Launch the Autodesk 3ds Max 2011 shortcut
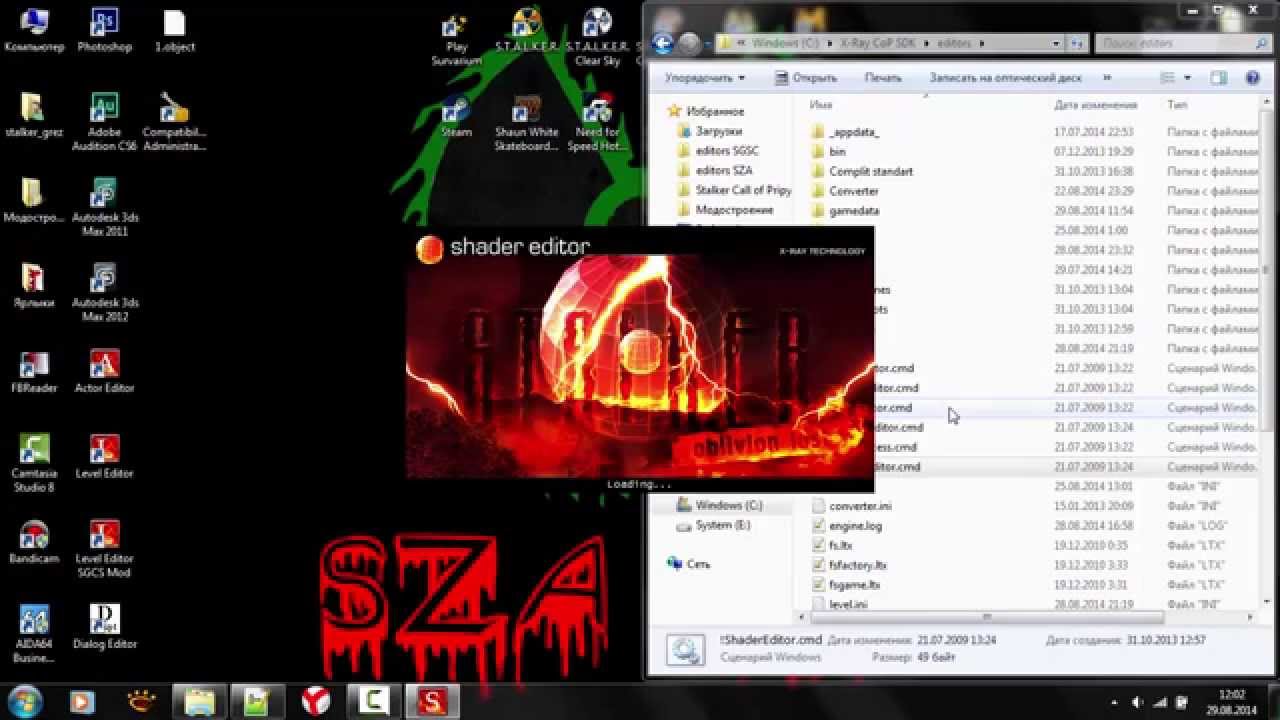Viewport: 1280px width, 720px height. (104, 207)
